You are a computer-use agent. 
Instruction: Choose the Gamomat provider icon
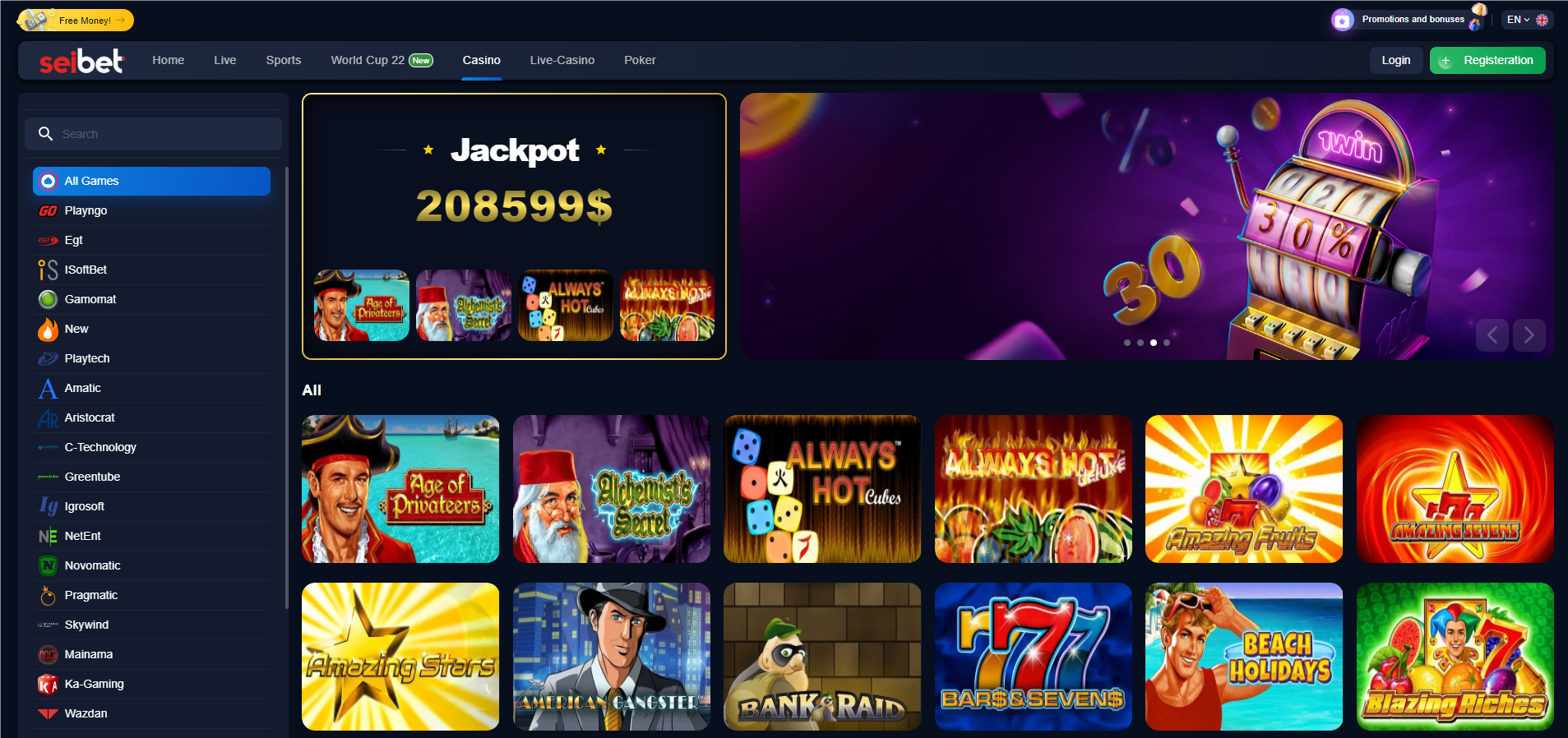[x=48, y=299]
